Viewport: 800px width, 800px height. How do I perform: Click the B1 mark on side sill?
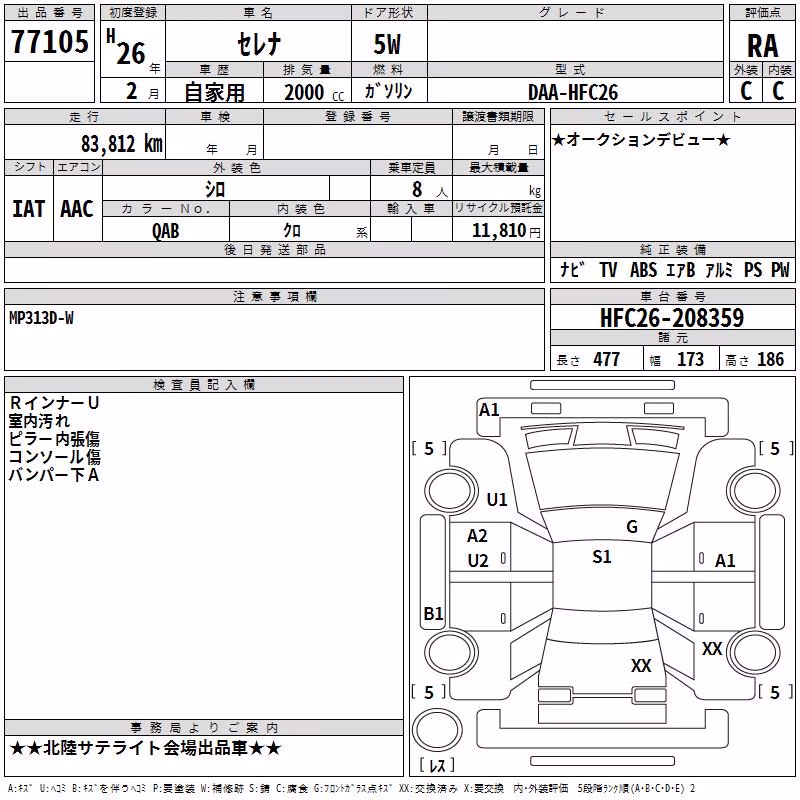433,613
